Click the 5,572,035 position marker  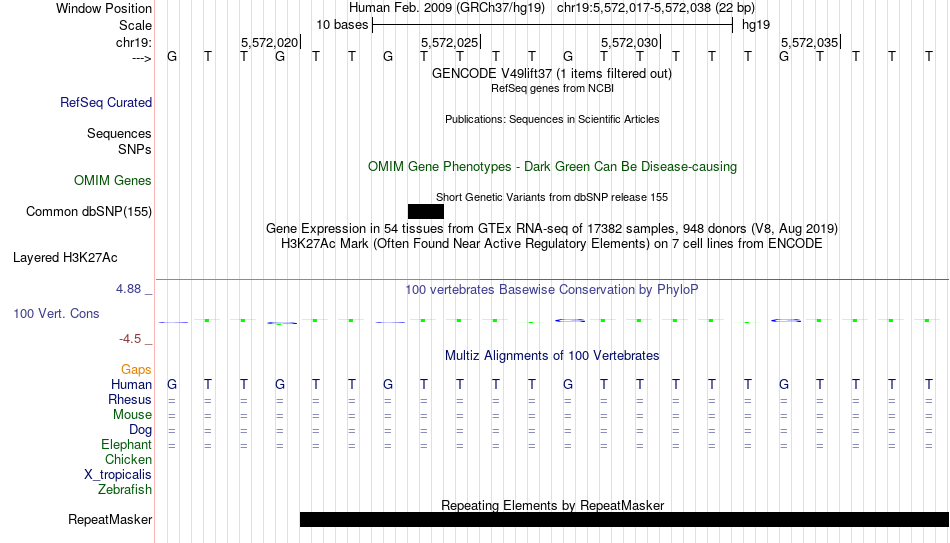coord(810,42)
